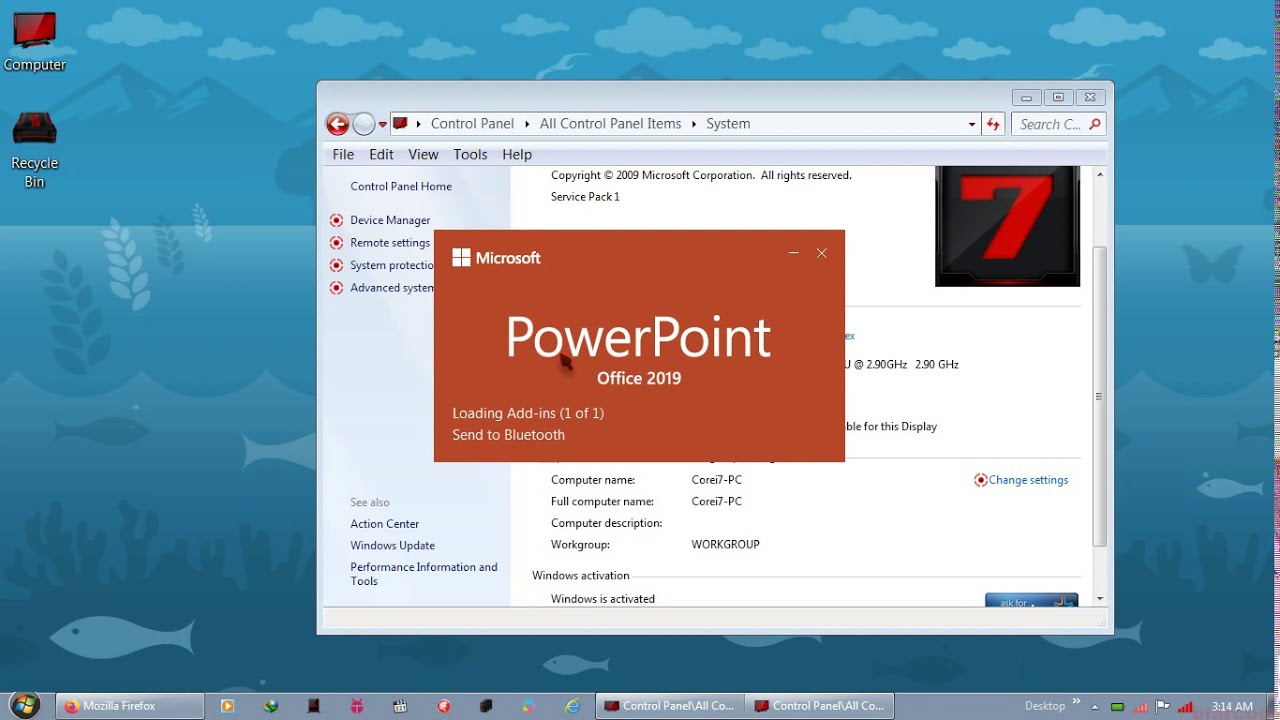Click the Computer name value Corei7-PC
1280x720 pixels.
717,480
